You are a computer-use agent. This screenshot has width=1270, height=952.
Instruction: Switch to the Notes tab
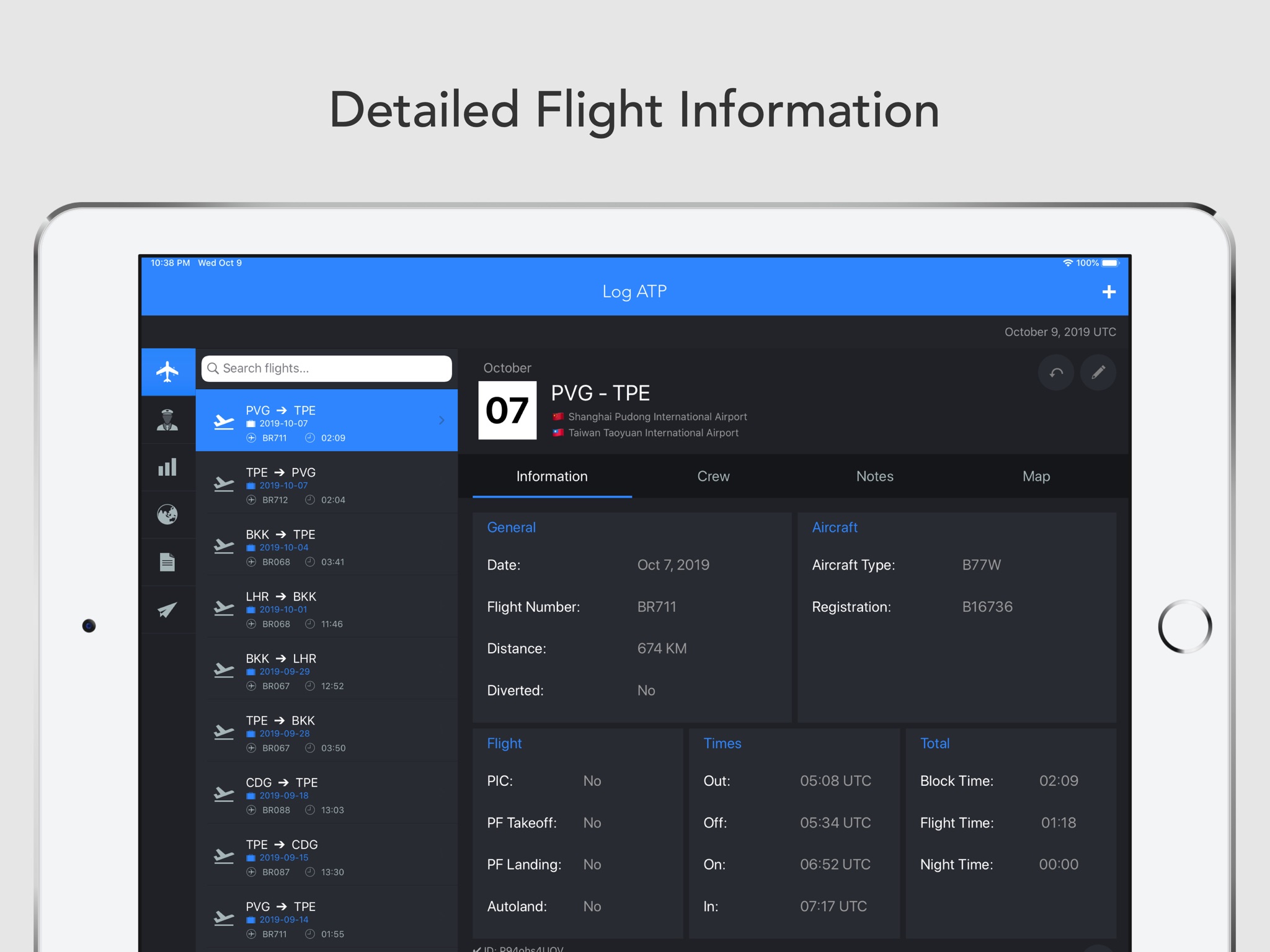click(x=874, y=477)
